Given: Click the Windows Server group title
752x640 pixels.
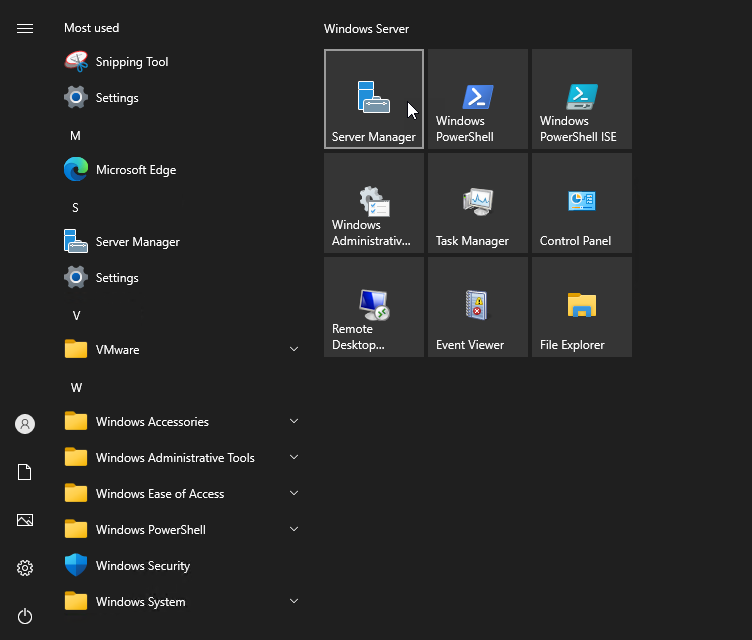Looking at the screenshot, I should (366, 29).
